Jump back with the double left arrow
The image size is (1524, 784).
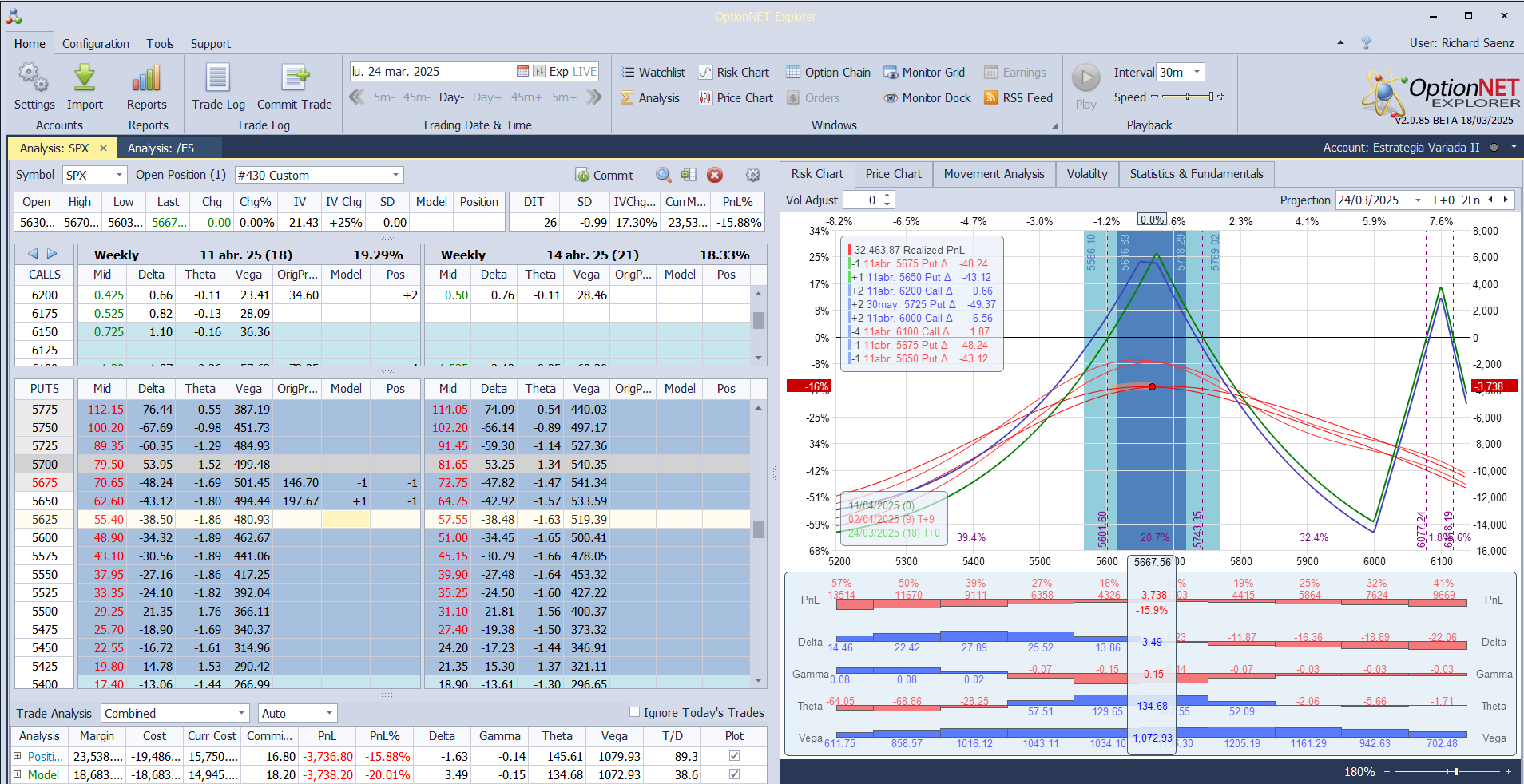pos(356,97)
